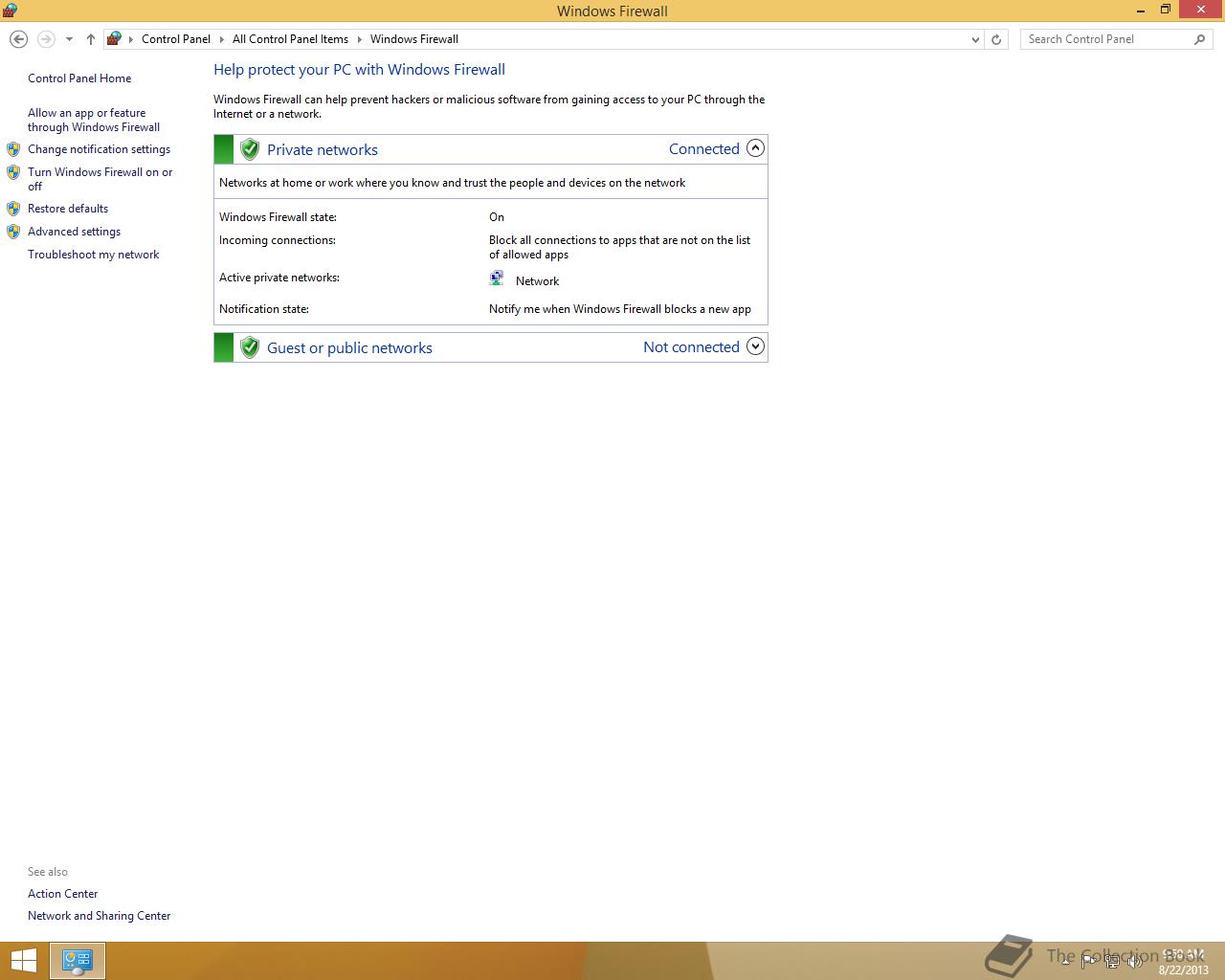The width and height of the screenshot is (1225, 980).
Task: Close the Windows Firewall window
Action: (1201, 10)
